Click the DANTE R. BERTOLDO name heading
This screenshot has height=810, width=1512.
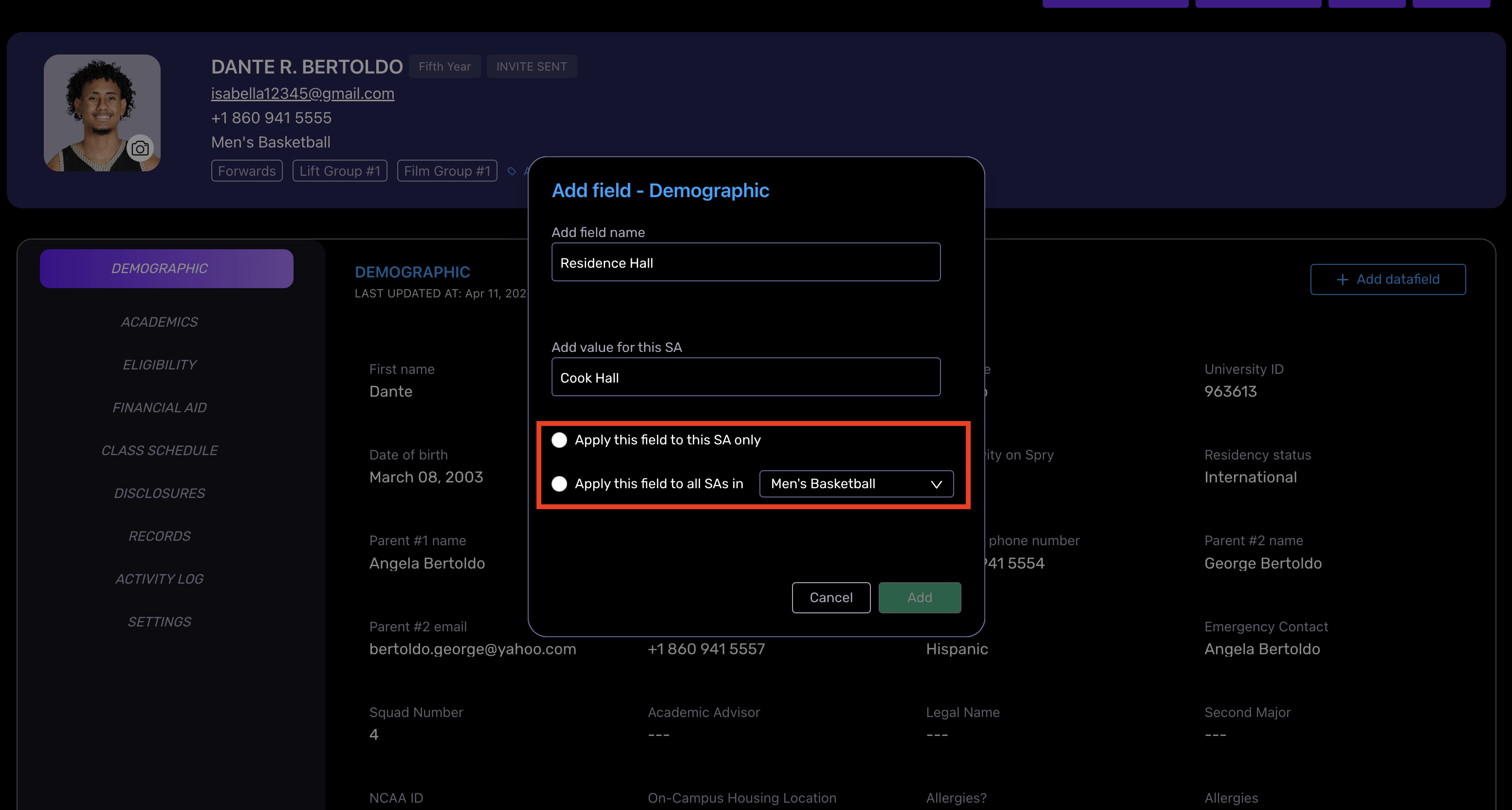(307, 67)
